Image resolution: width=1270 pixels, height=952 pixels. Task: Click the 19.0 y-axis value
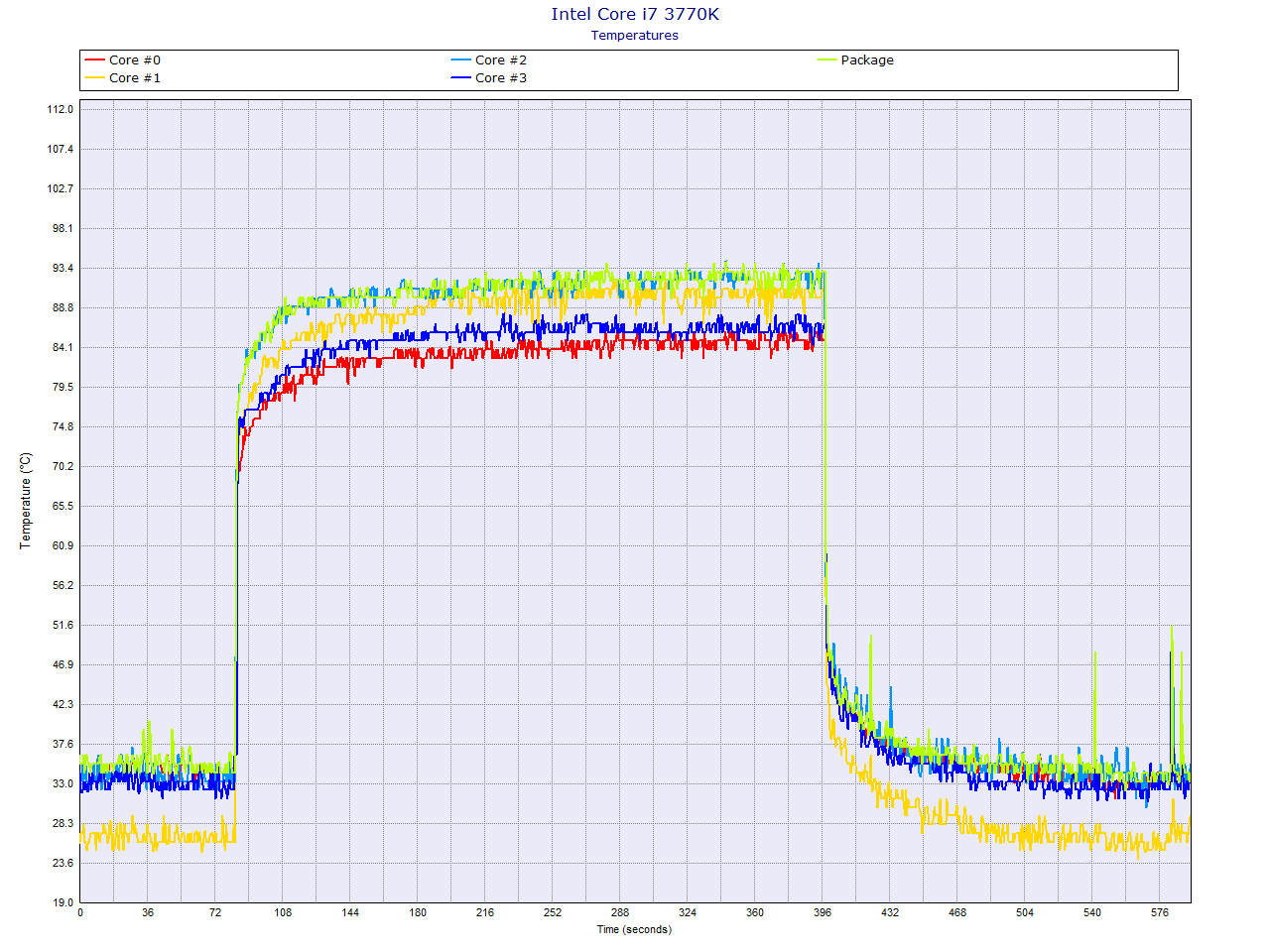click(63, 902)
